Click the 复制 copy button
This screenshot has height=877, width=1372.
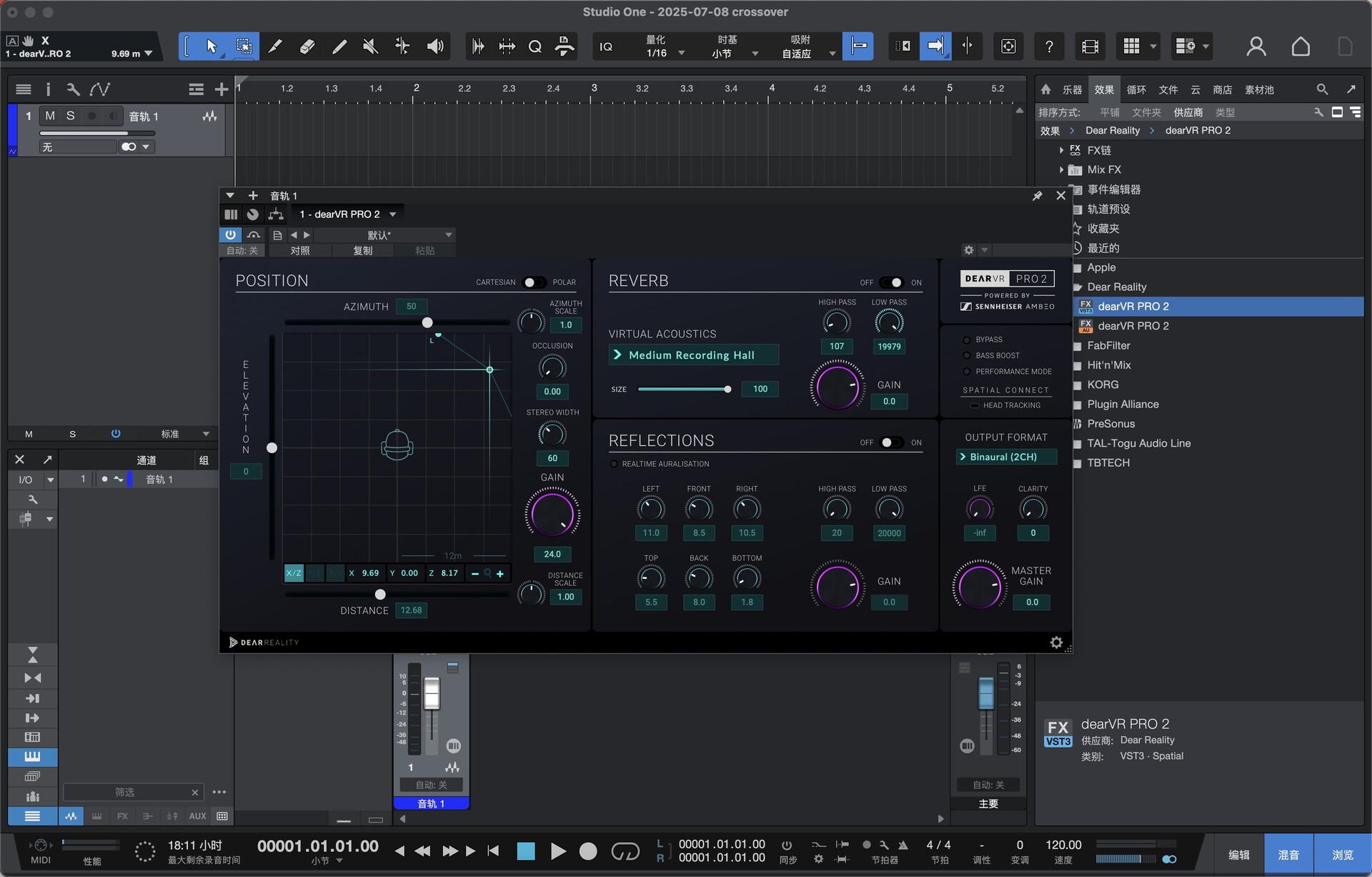coord(363,251)
